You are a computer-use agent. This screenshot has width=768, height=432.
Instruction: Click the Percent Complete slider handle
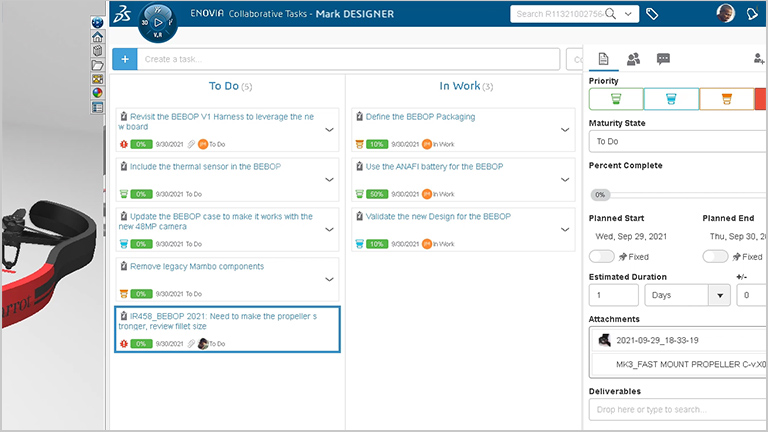(x=600, y=195)
